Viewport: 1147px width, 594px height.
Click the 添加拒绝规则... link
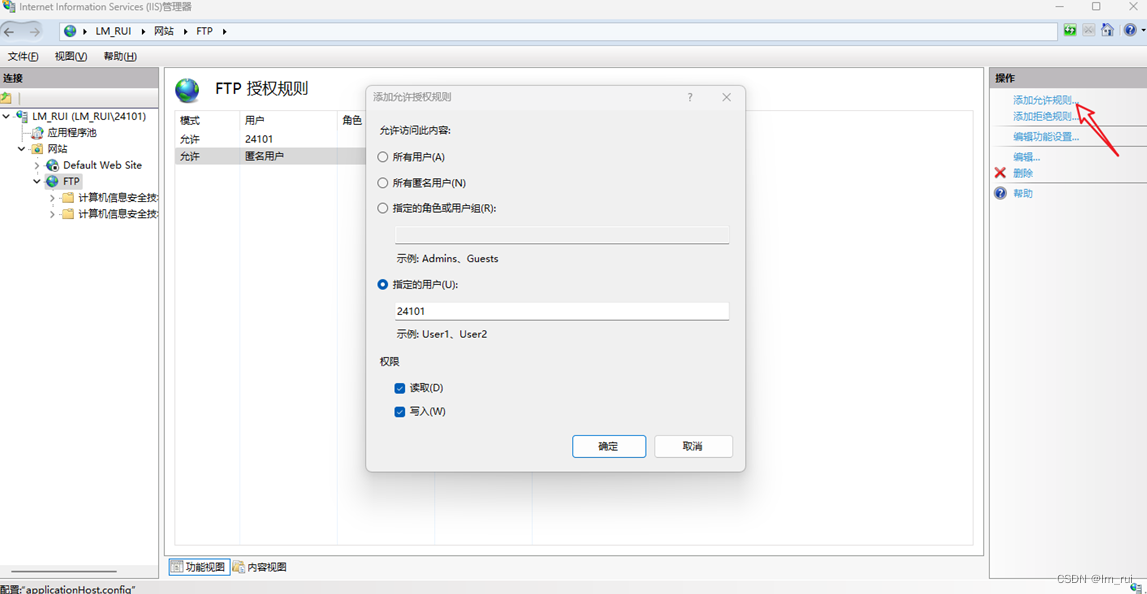pos(1046,116)
